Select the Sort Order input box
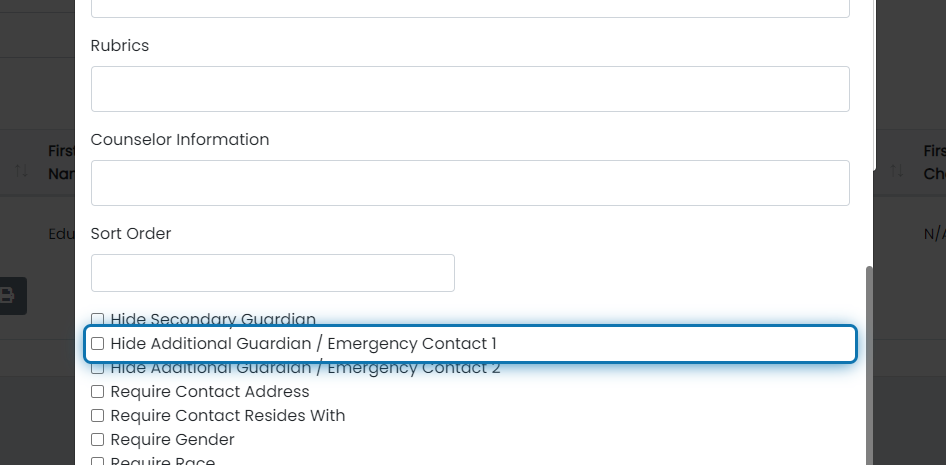 tap(273, 273)
